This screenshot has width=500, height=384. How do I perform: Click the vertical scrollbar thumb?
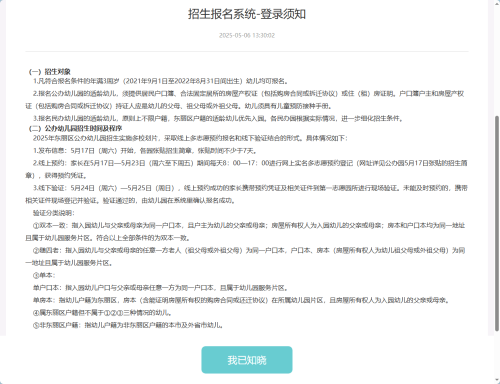coord(497,223)
